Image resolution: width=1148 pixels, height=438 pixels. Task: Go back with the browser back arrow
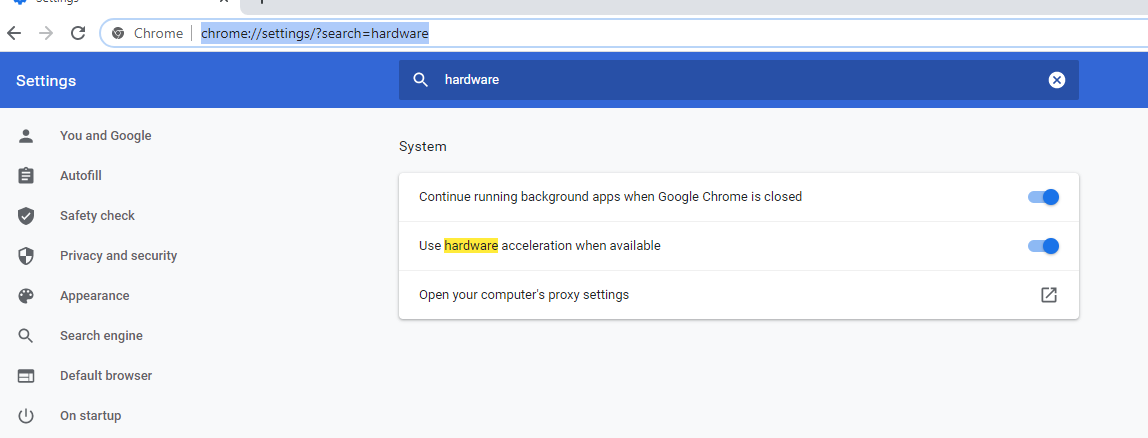point(14,33)
